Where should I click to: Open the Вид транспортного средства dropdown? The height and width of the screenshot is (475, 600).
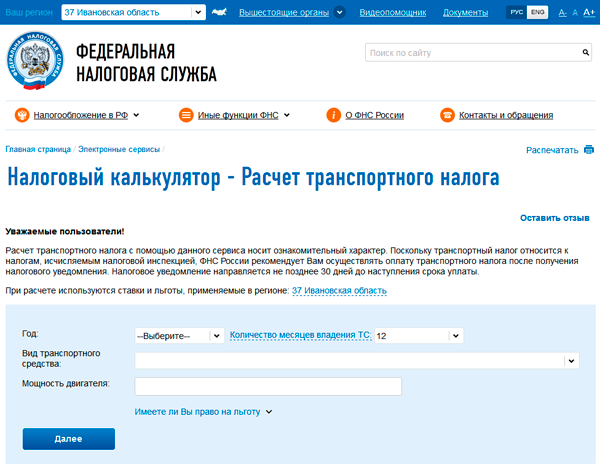(x=357, y=361)
